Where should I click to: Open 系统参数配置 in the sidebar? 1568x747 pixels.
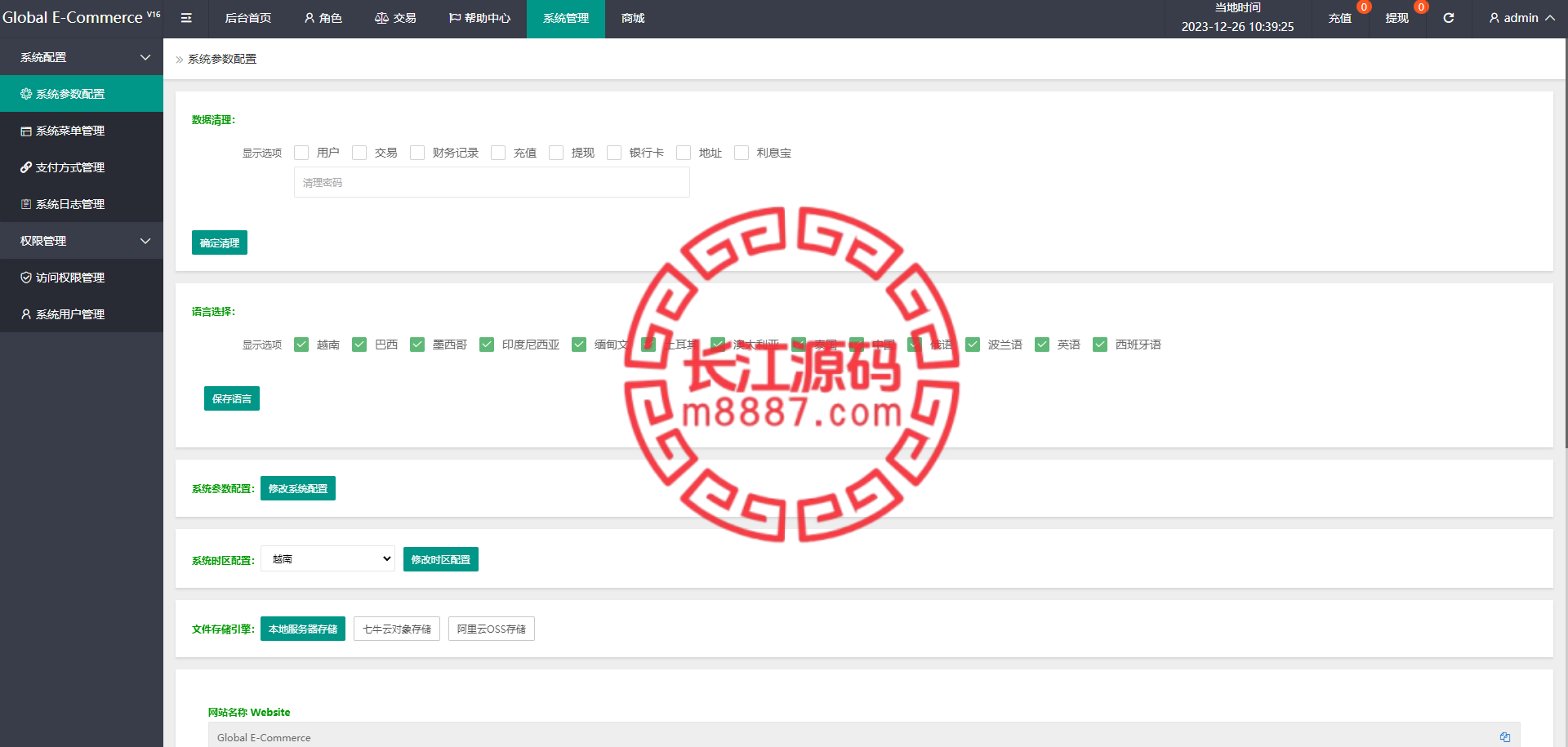click(82, 94)
